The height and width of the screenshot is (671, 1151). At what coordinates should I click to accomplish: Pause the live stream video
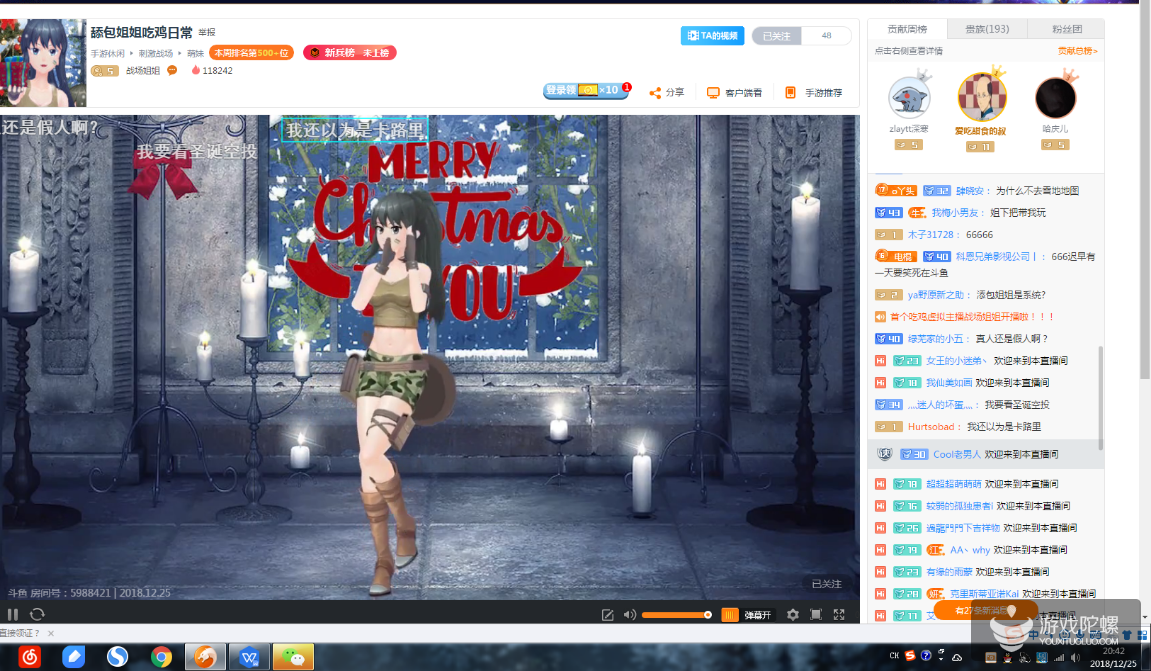[x=13, y=614]
